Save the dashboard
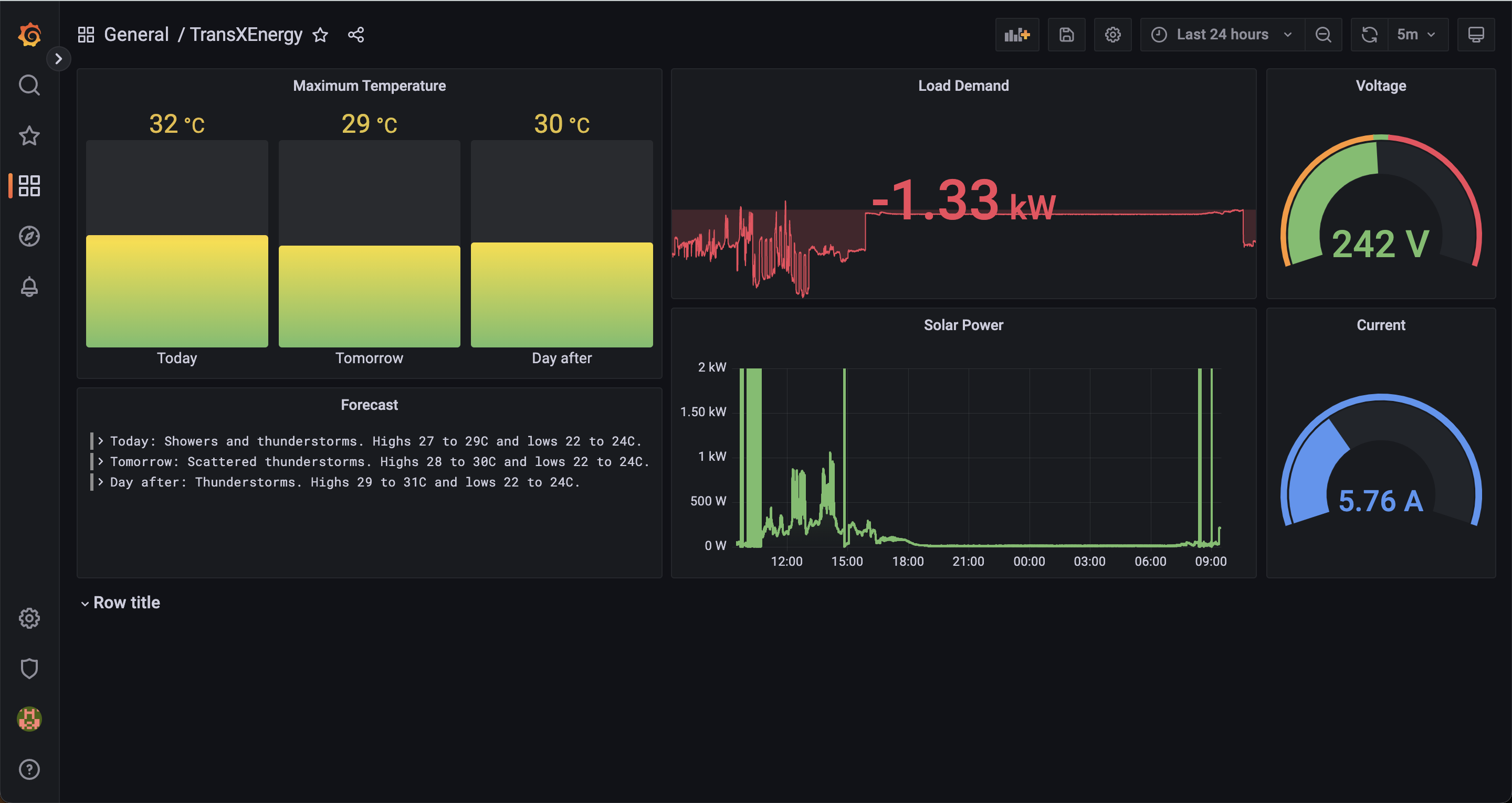1512x803 pixels. [1066, 35]
